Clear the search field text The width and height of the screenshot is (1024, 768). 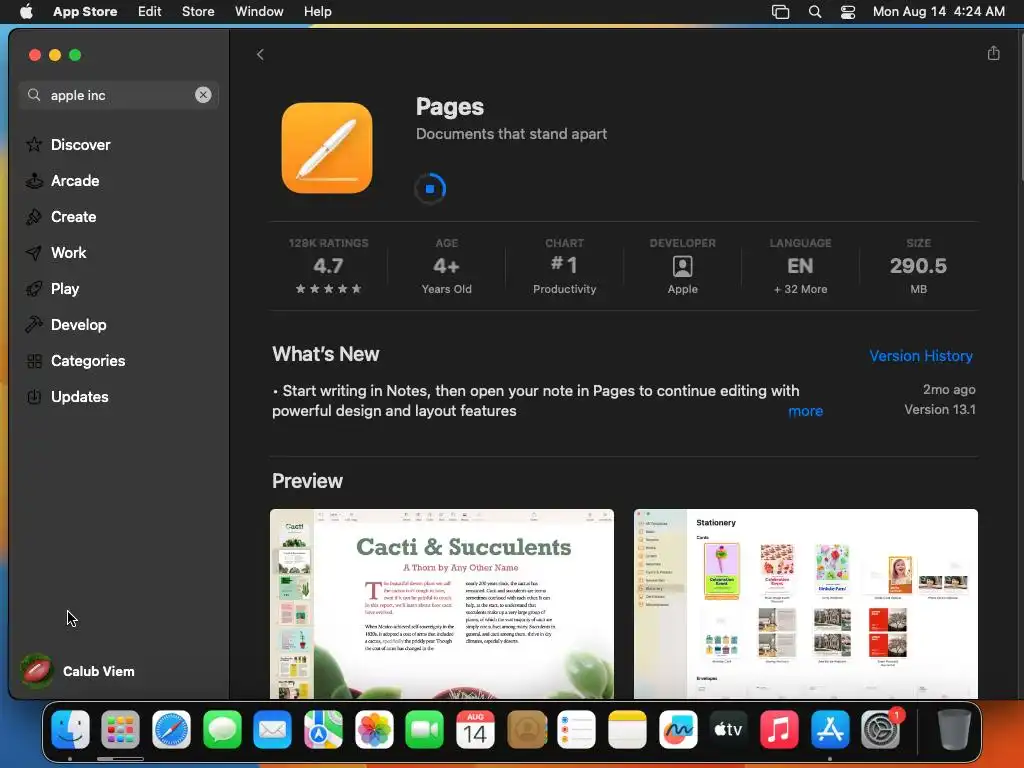[203, 95]
